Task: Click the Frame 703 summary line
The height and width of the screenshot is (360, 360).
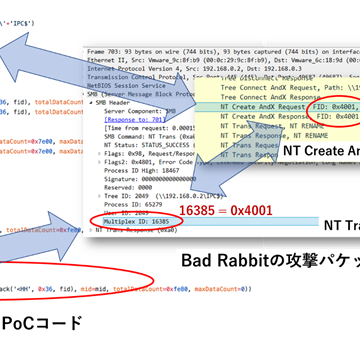Action: 223,52
